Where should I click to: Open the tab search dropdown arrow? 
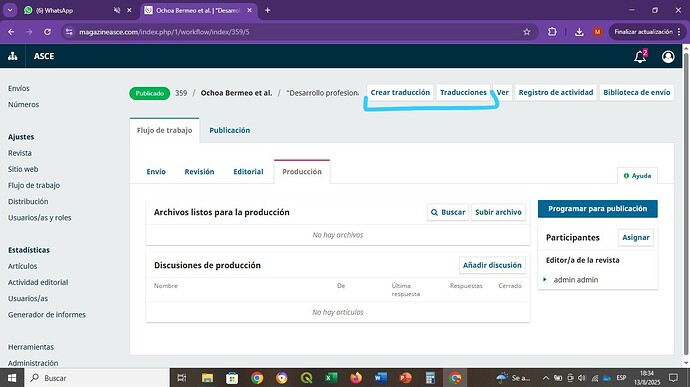(10, 10)
